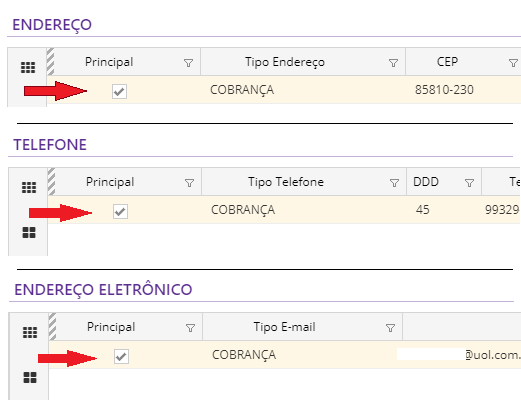The image size is (521, 413).
Task: Open filter dropdown for DDD column
Action: [469, 183]
